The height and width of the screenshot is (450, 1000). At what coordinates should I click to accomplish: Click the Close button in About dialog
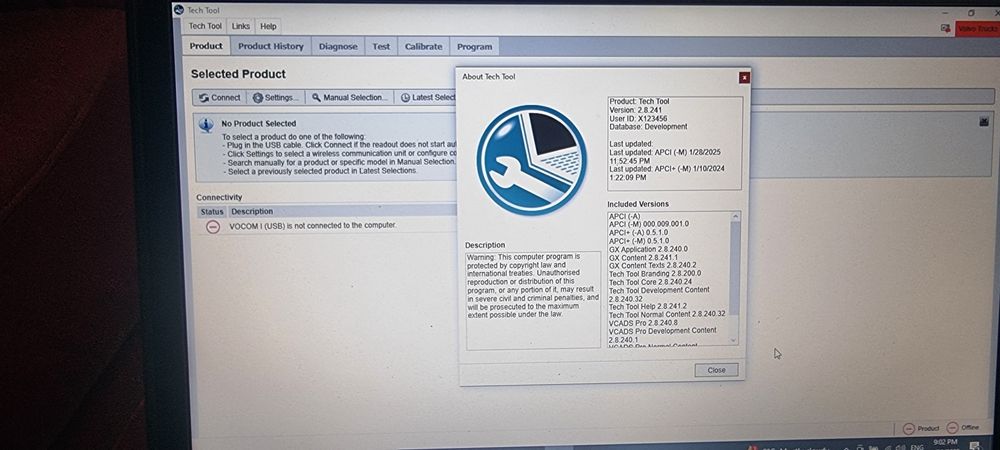716,370
